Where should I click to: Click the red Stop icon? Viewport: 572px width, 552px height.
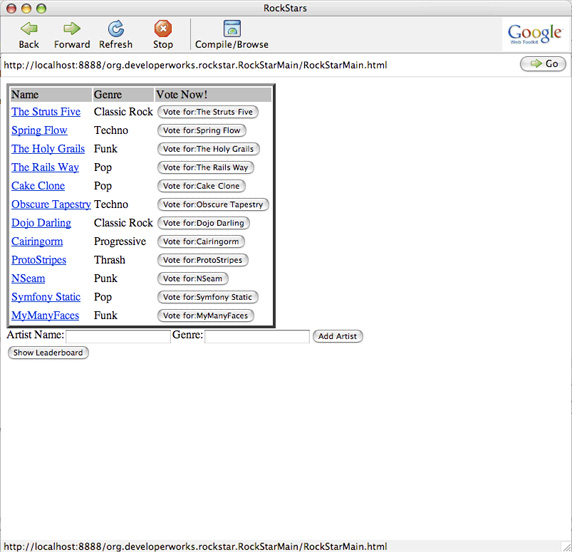[163, 28]
